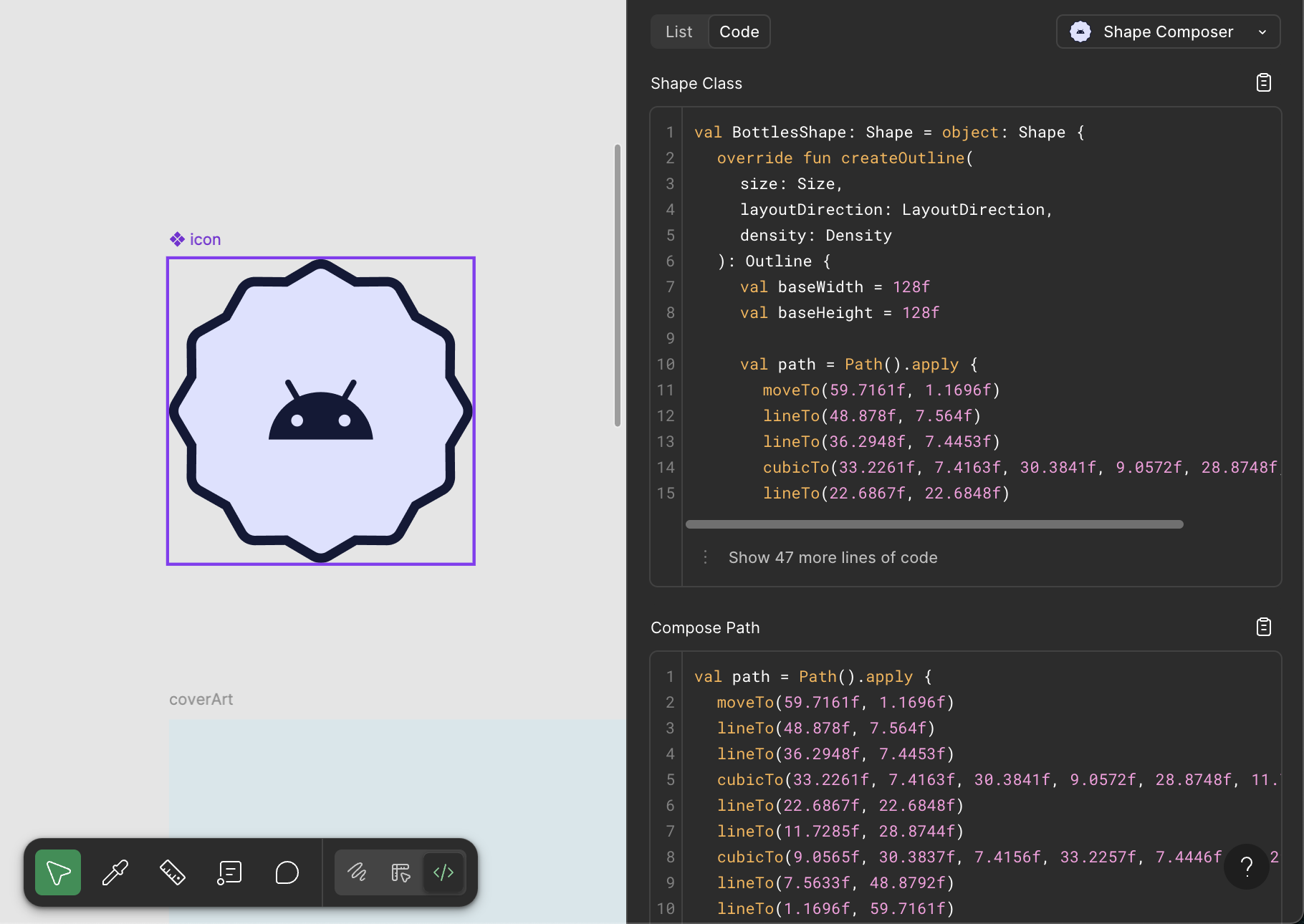
Task: Click the light blue coverArt frame
Action: click(x=397, y=779)
